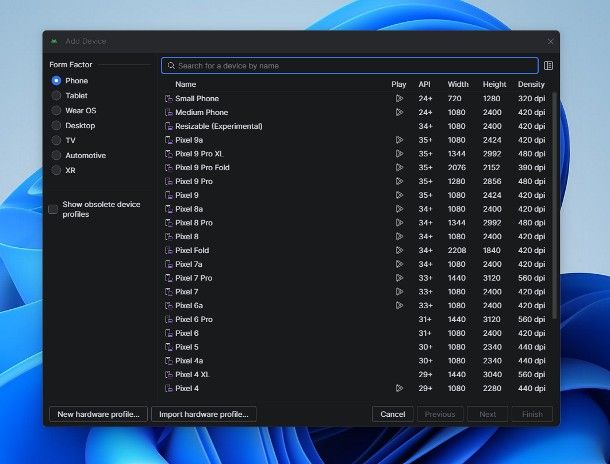Click the device icon next to Small Phone
610x464 pixels.
pyautogui.click(x=168, y=98)
